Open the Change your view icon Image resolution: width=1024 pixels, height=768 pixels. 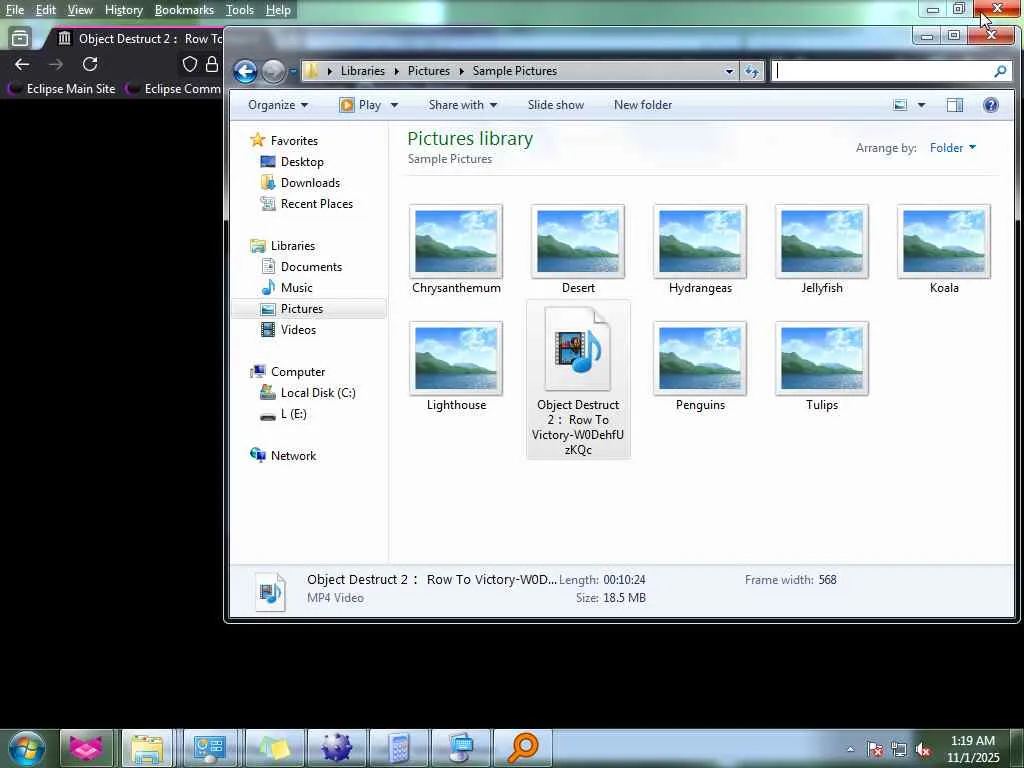tap(900, 105)
